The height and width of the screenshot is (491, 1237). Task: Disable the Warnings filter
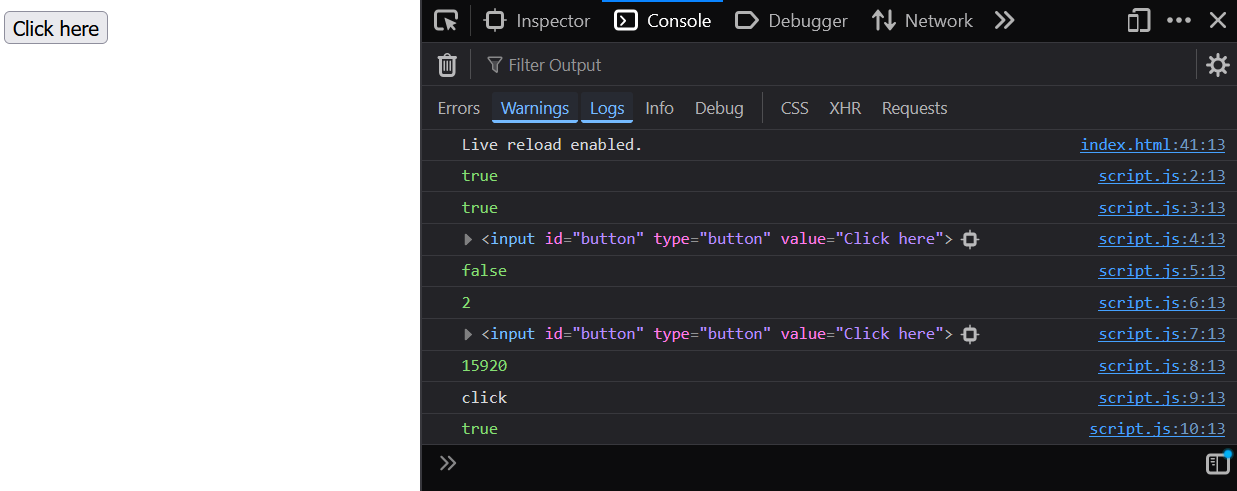click(x=535, y=108)
